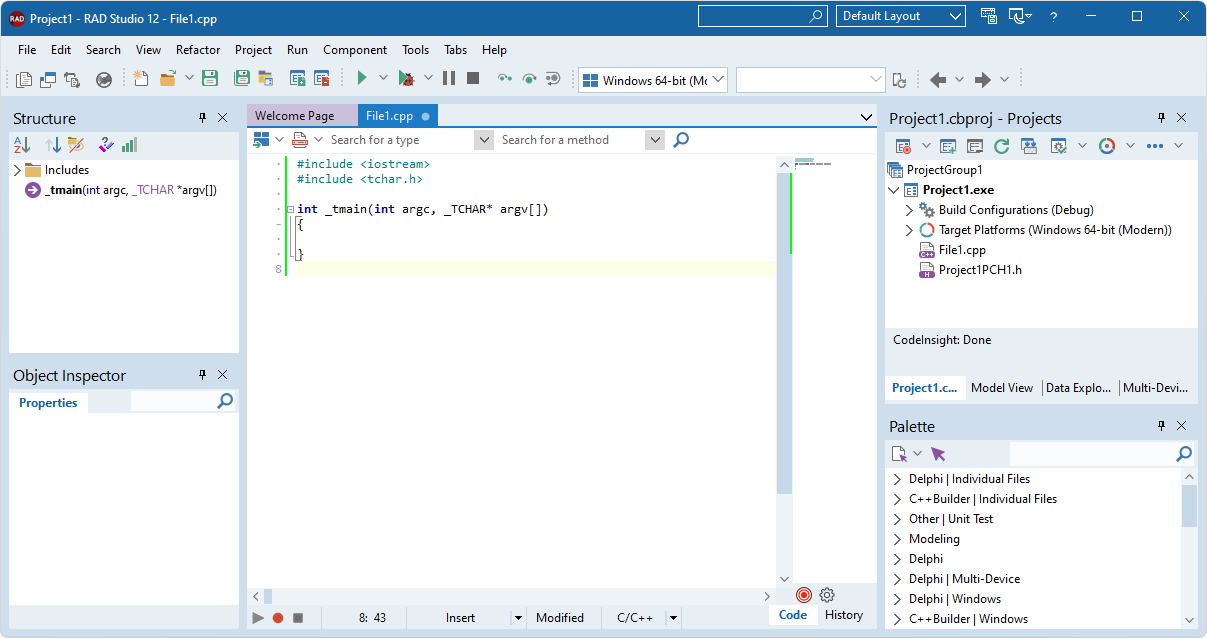The width and height of the screenshot is (1207, 638).
Task: Pin the Palette panel
Action: (x=1161, y=425)
